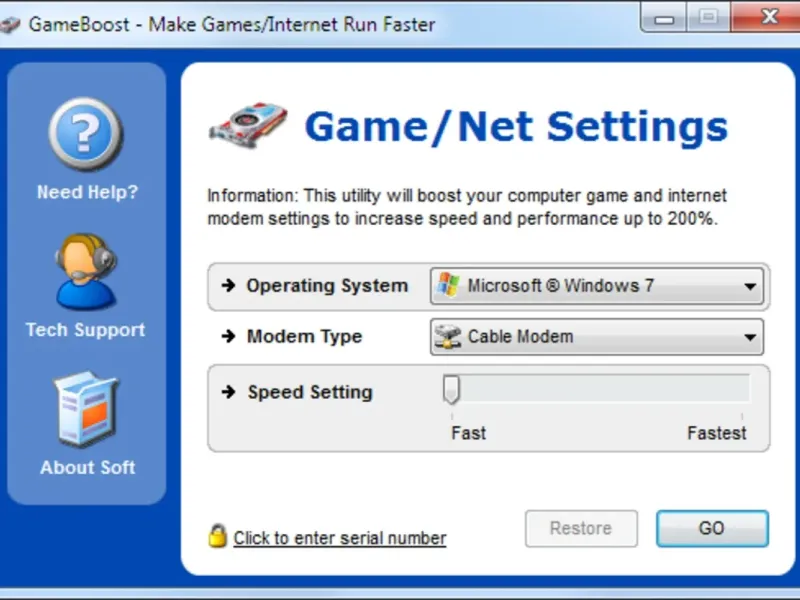Click the Speed Setting slider handle
Screen dimensions: 800x600
coord(452,390)
